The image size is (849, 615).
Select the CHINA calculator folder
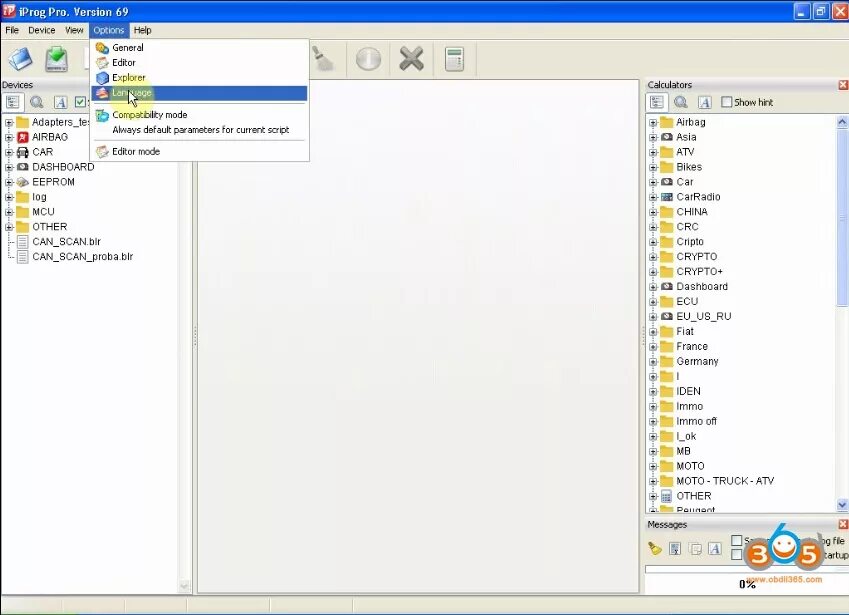[691, 212]
